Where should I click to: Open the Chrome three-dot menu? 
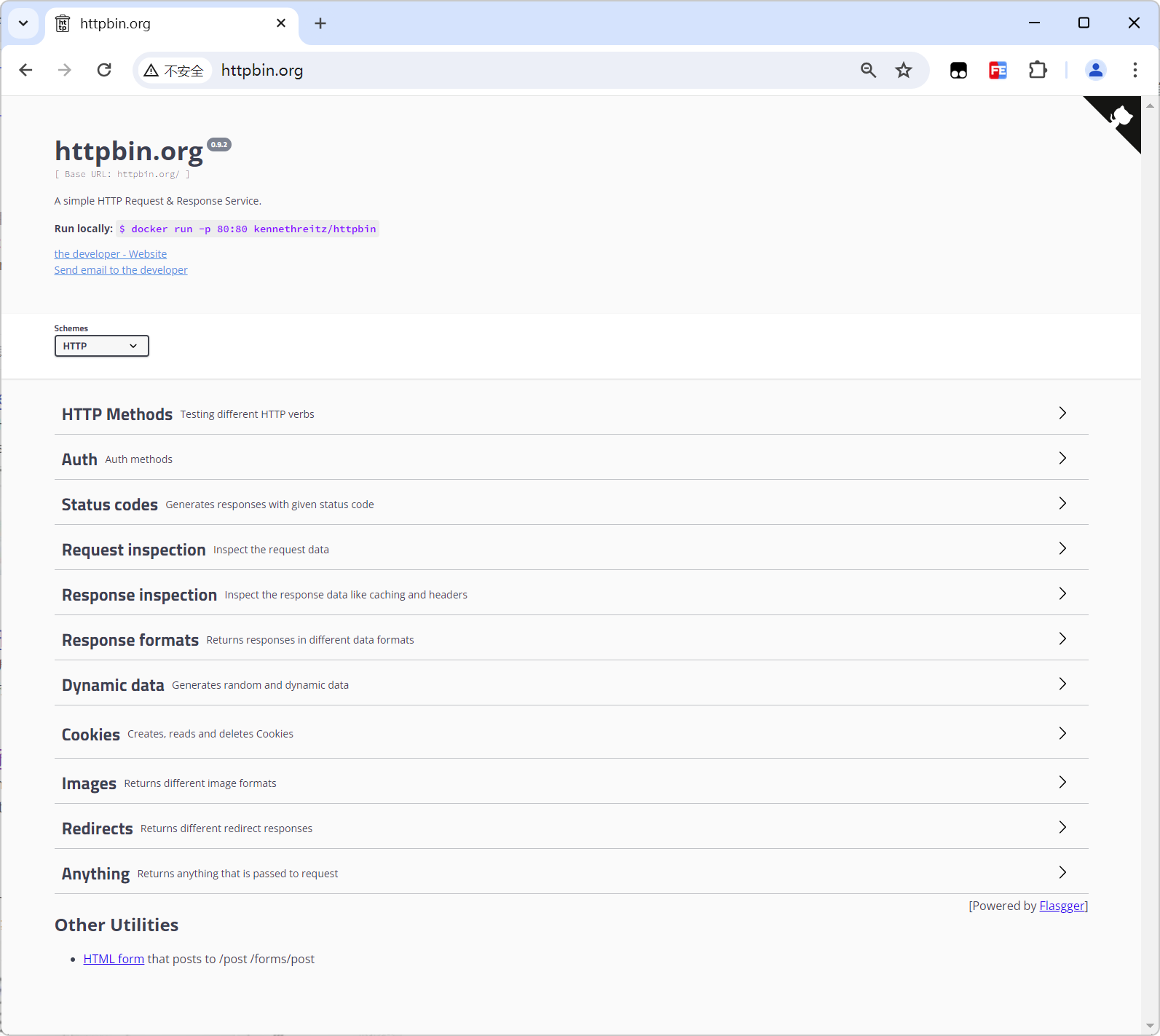point(1135,70)
